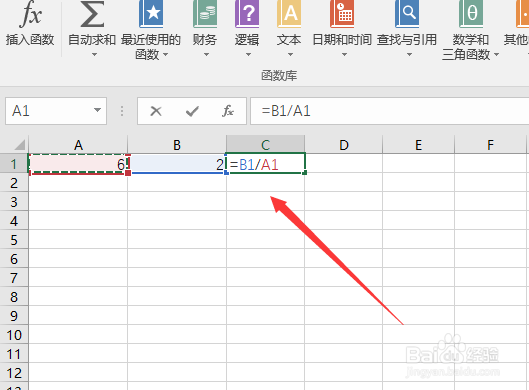This screenshot has width=529, height=390.
Task: Expand the Math and Trig (三角函数) dropdown arrow
Action: pyautogui.click(x=496, y=54)
